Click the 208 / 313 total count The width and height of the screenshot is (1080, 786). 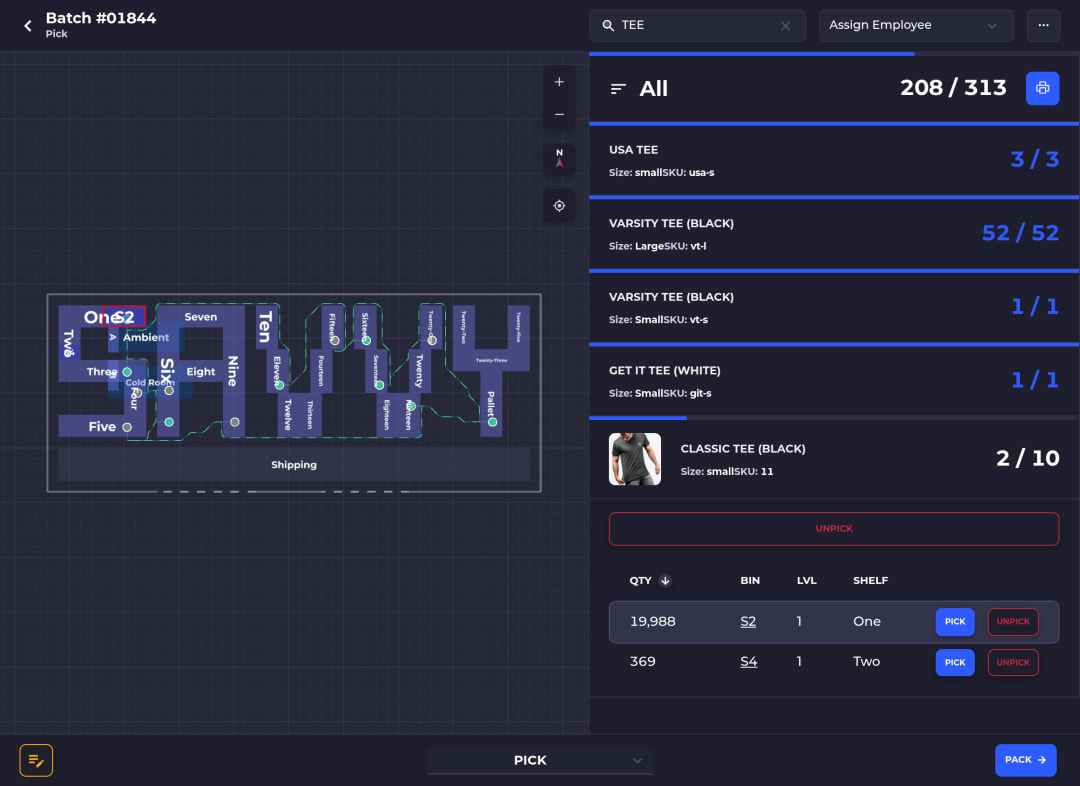point(953,88)
